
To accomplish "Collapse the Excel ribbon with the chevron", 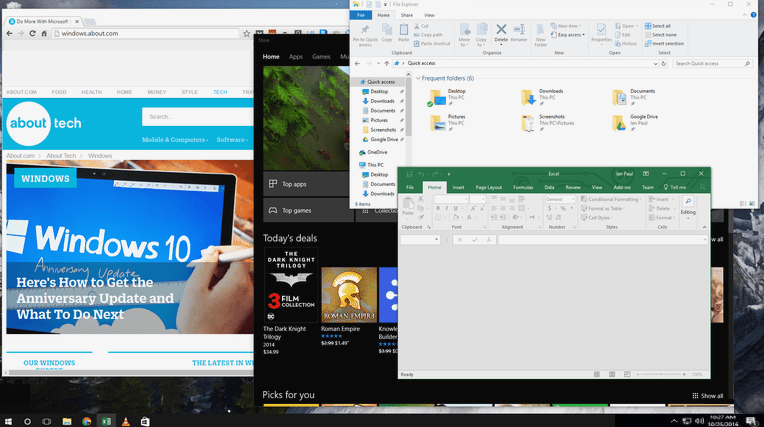I will [704, 227].
